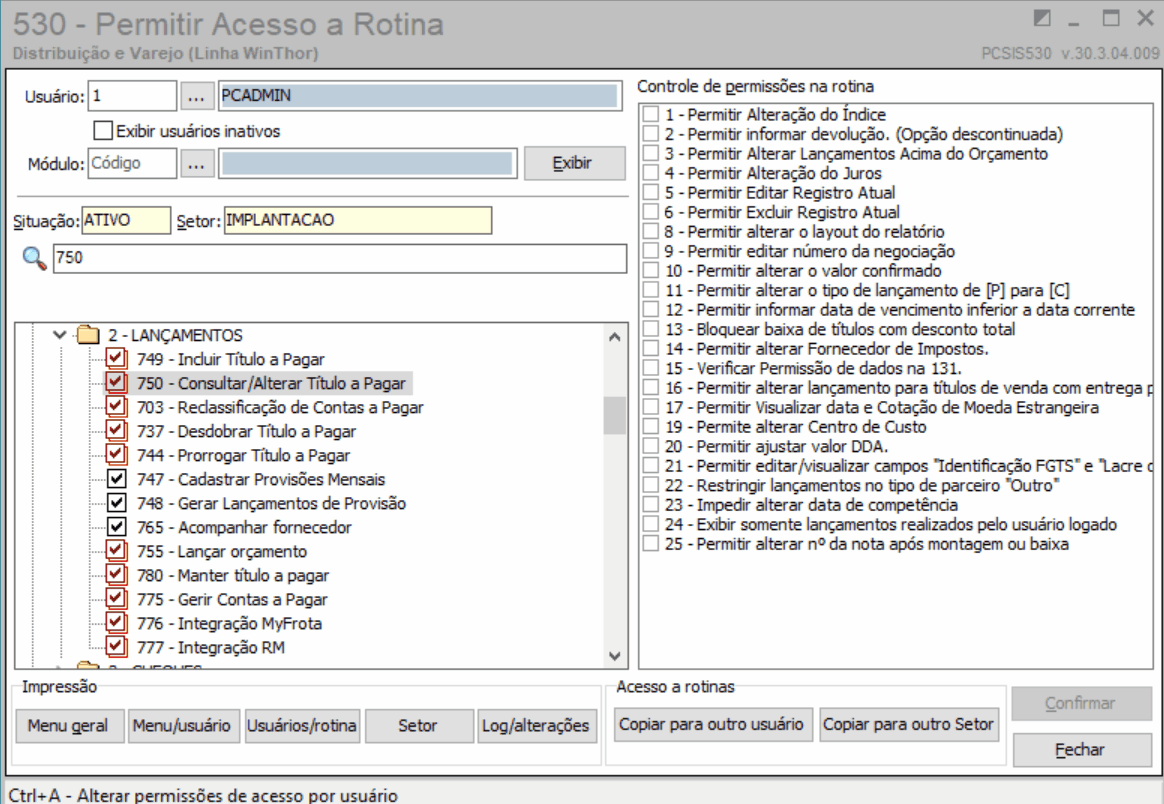This screenshot has width=1164, height=804.
Task: Toggle Exibir usuários inativos checkbox
Action: tap(103, 131)
